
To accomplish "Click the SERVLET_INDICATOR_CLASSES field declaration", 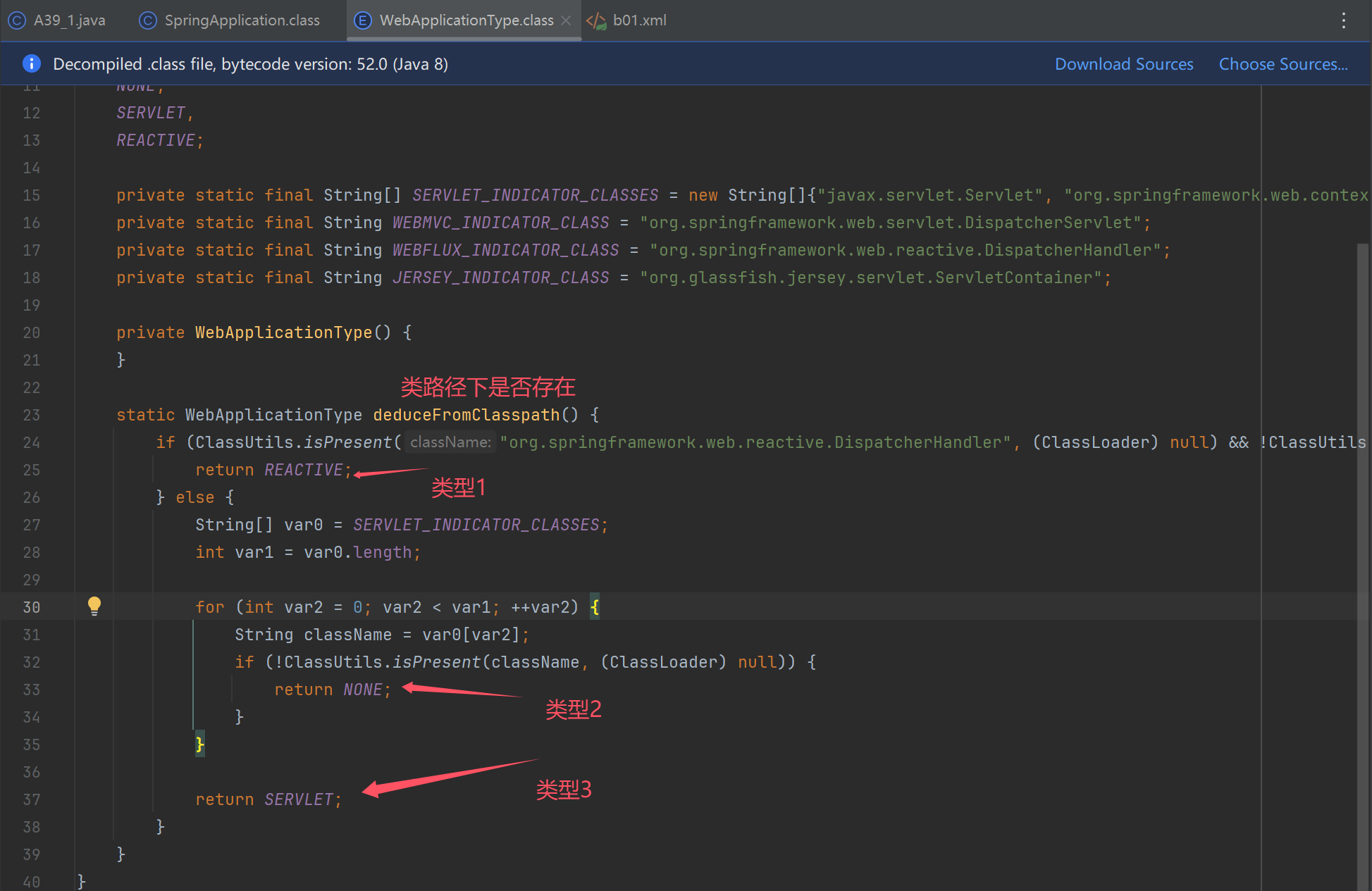I will [x=535, y=195].
